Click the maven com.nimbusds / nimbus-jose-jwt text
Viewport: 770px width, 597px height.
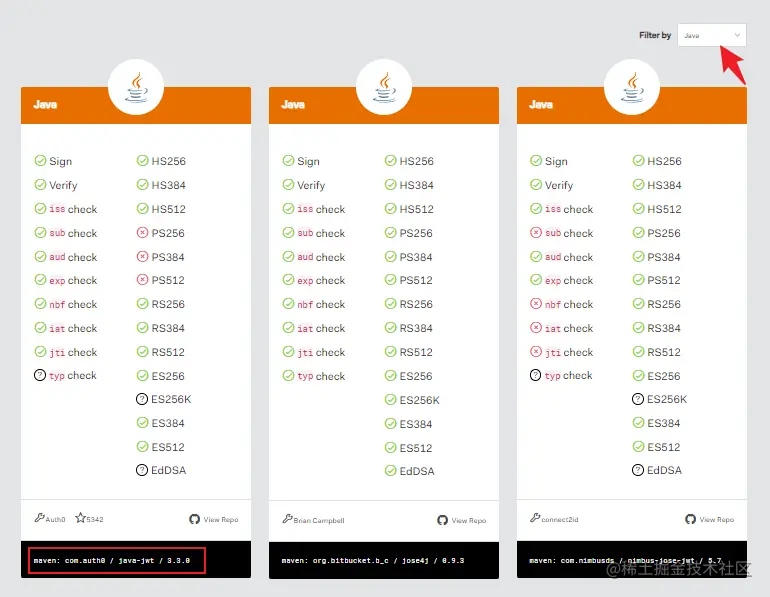(x=625, y=560)
